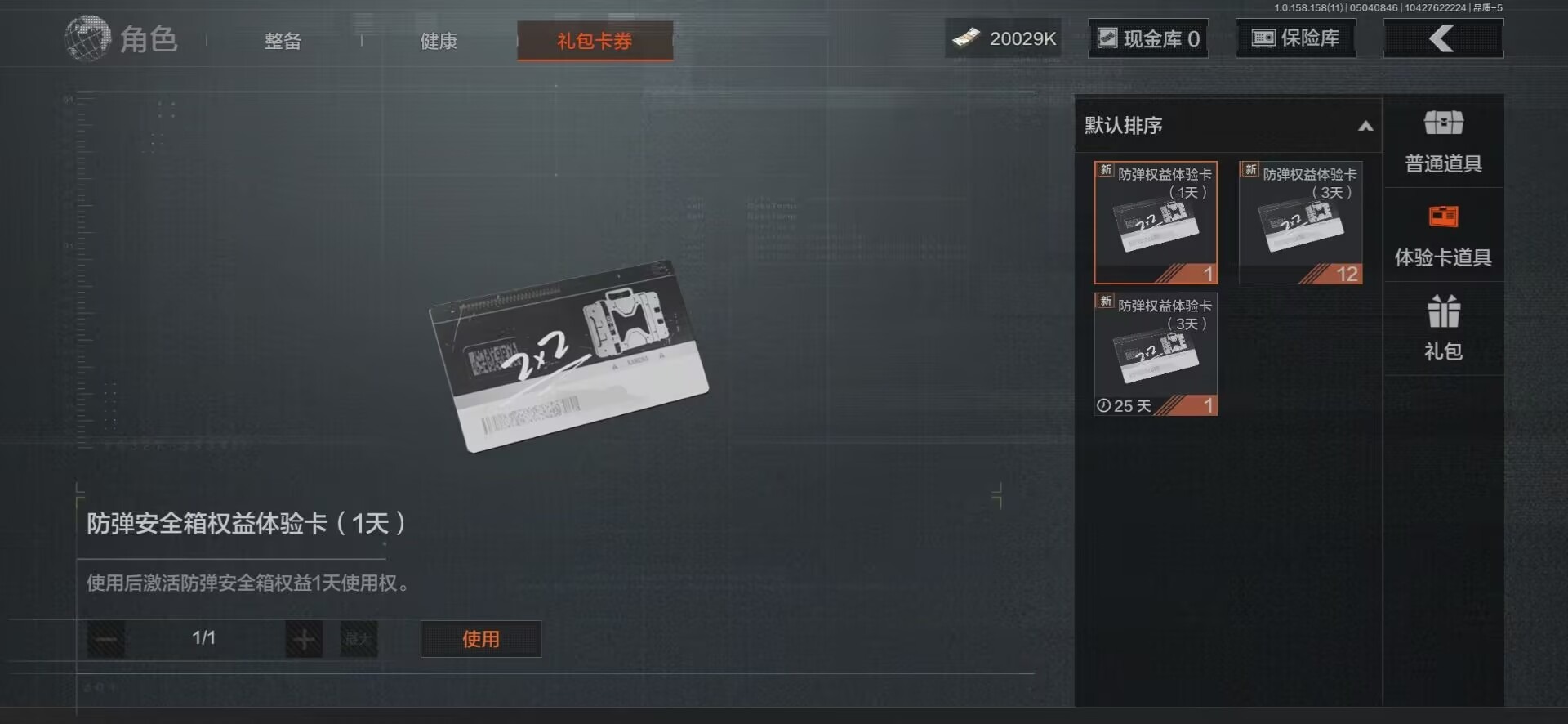Select the 防弹权益体验卡 3天 with 12 count
Viewport: 1568px width, 724px height.
pyautogui.click(x=1300, y=222)
